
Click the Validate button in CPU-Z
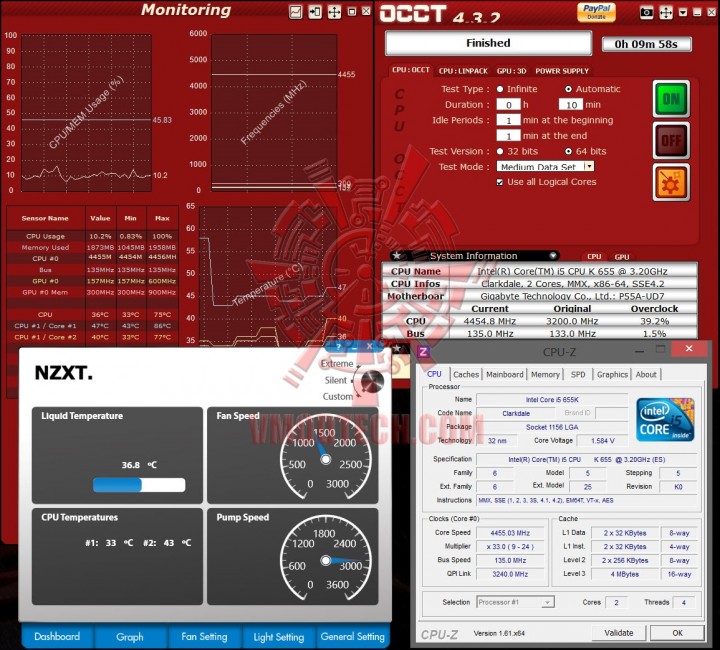(619, 633)
